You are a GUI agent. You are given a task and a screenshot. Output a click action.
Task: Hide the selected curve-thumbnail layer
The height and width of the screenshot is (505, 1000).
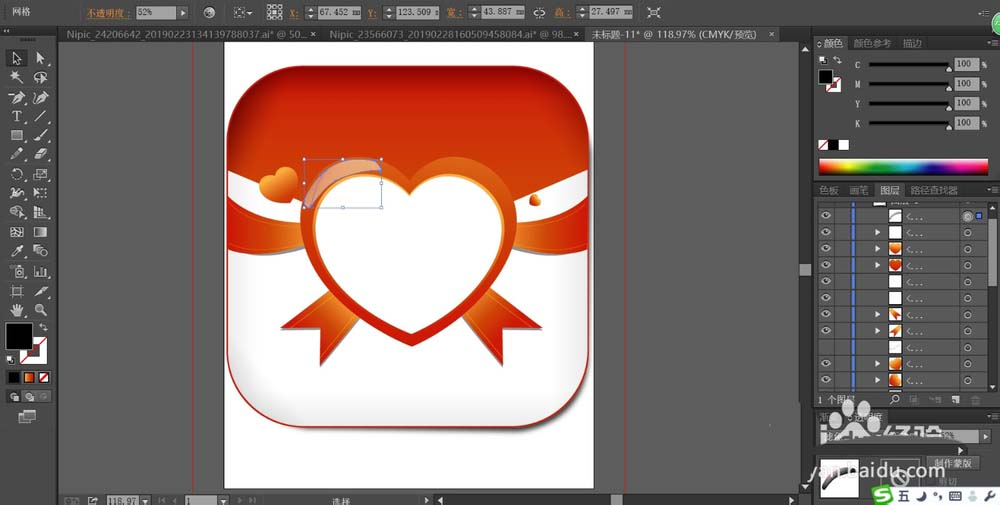coord(826,216)
